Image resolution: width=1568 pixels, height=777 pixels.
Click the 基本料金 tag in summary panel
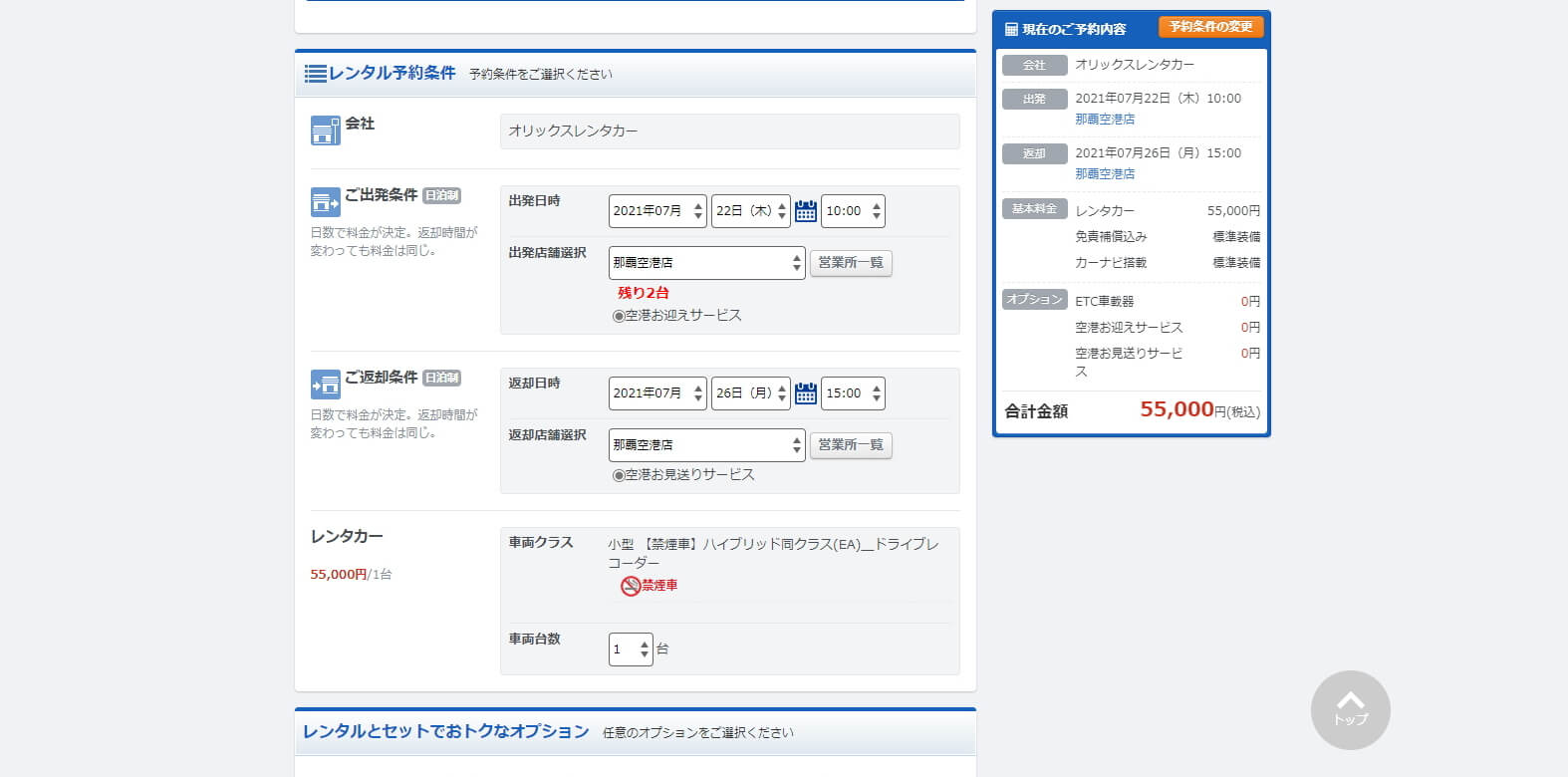[1034, 209]
